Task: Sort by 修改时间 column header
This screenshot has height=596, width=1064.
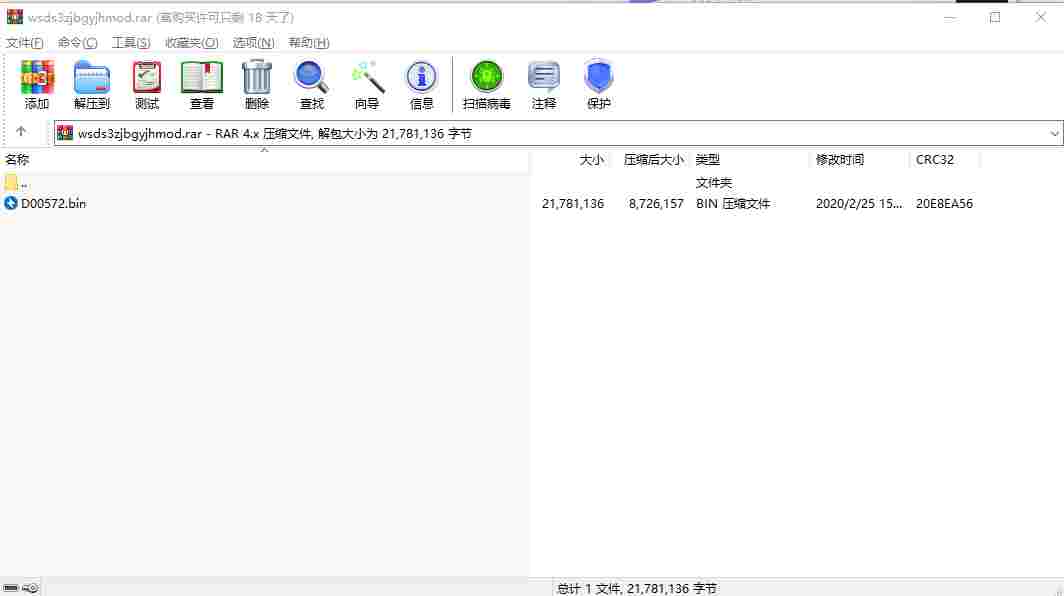Action: click(859, 160)
